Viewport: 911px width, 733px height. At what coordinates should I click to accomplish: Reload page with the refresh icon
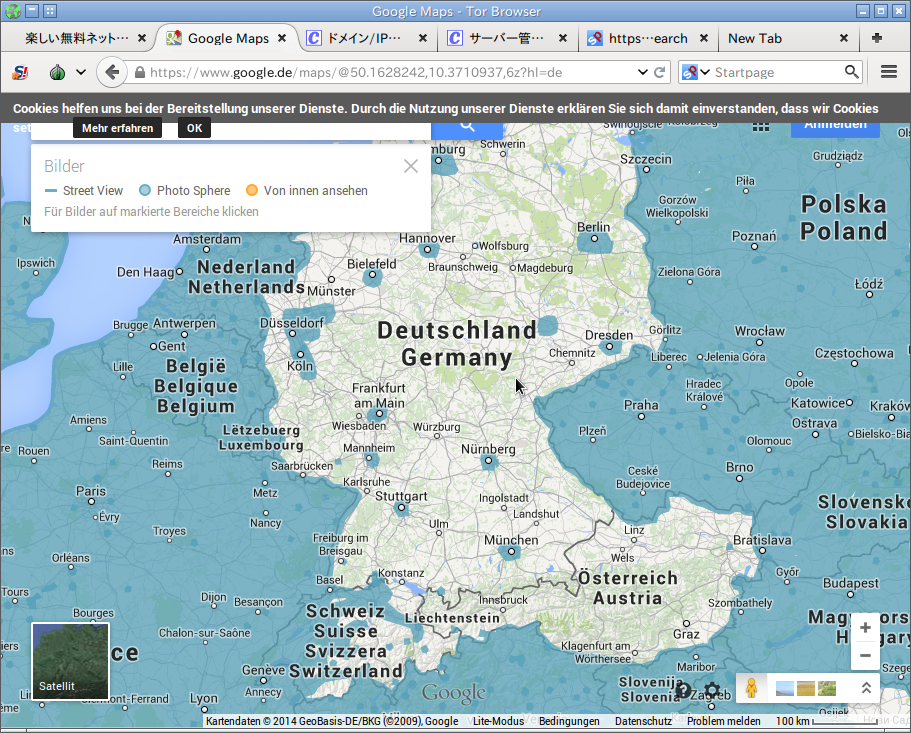point(659,72)
